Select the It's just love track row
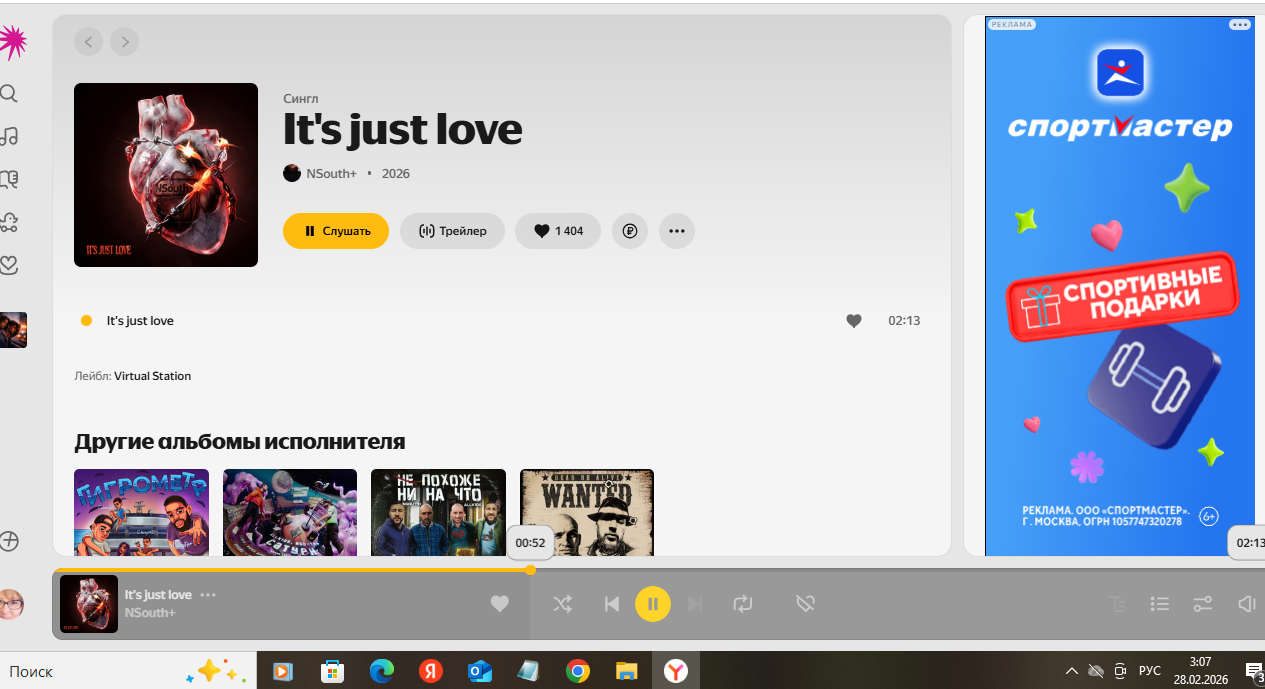The image size is (1265, 689). [501, 321]
